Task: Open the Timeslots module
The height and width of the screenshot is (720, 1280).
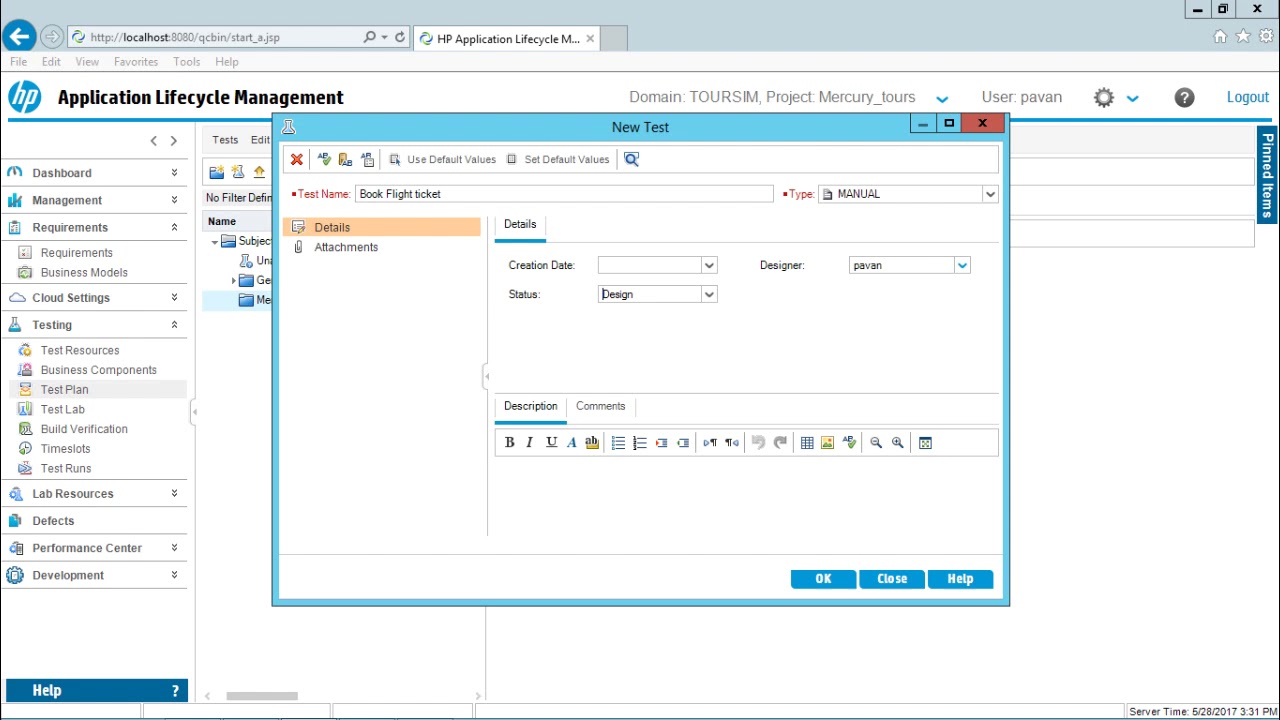Action: pyautogui.click(x=65, y=449)
